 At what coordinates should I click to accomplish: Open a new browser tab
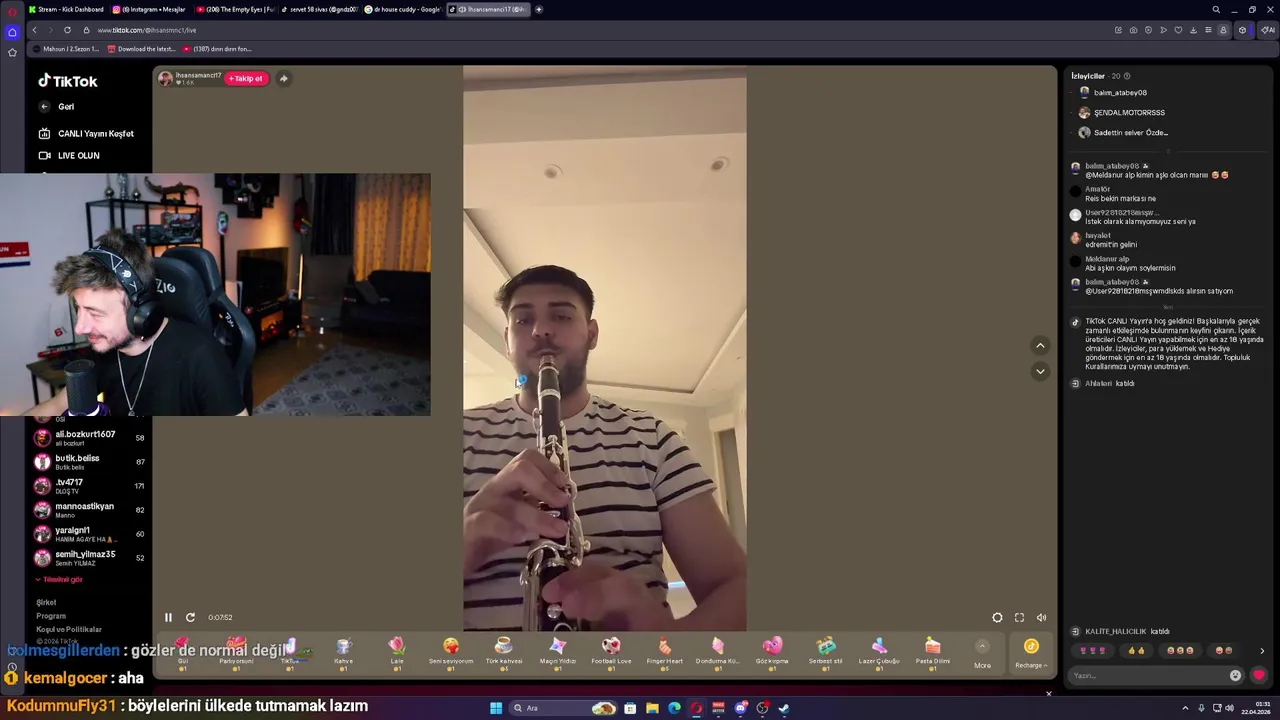tap(539, 9)
